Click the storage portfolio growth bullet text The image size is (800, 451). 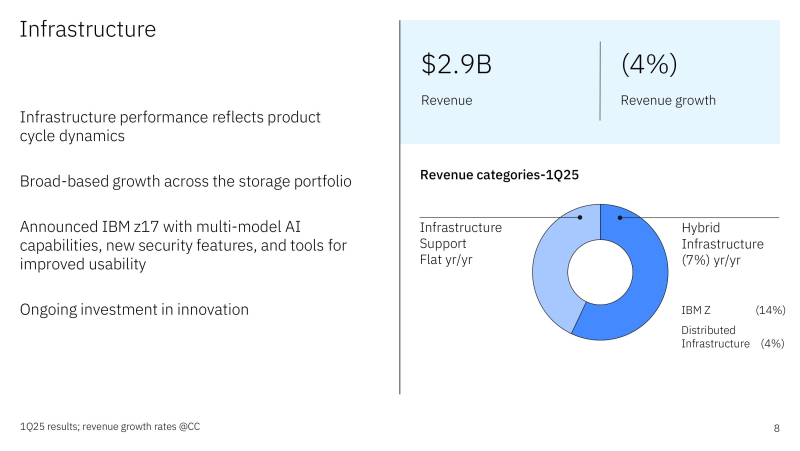[x=185, y=182]
